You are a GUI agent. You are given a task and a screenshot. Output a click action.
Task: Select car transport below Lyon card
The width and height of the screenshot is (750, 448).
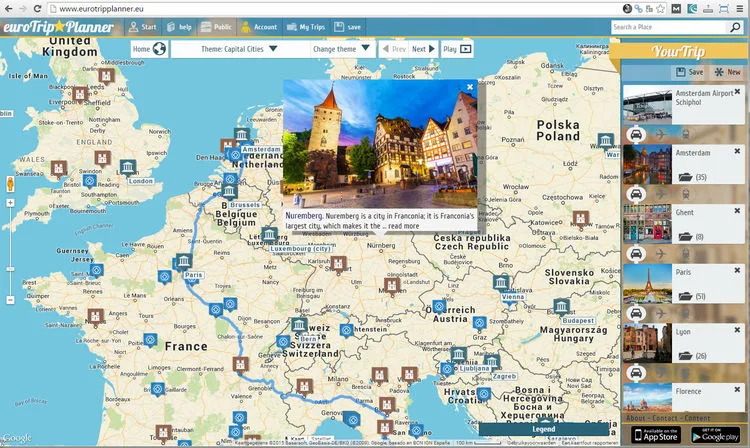point(636,373)
